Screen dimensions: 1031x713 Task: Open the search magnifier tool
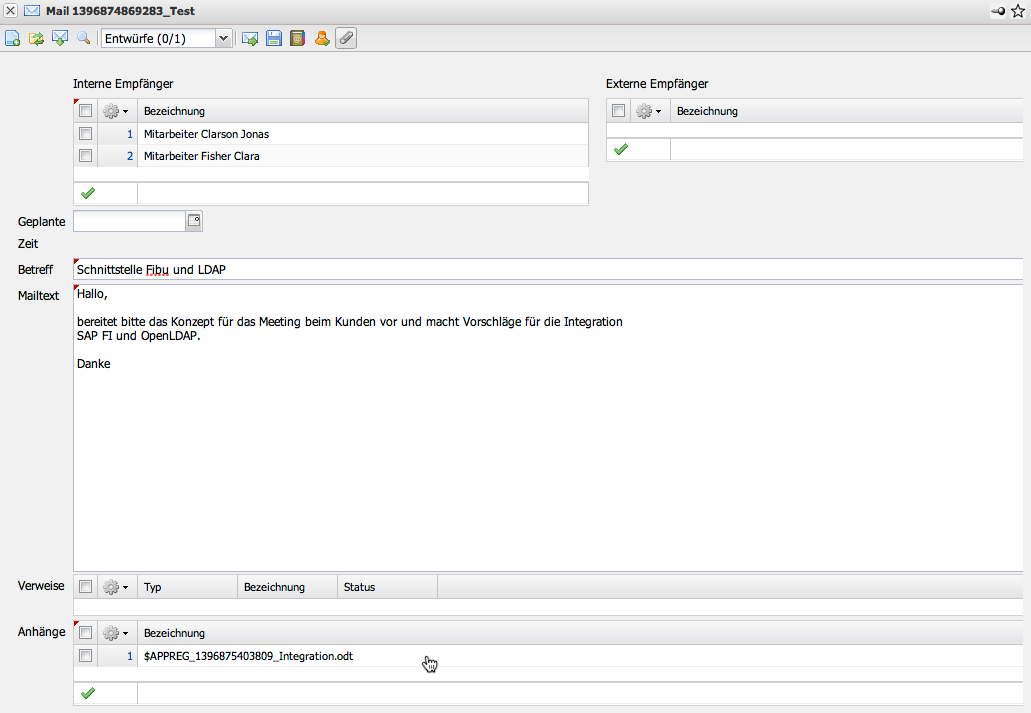(83, 38)
